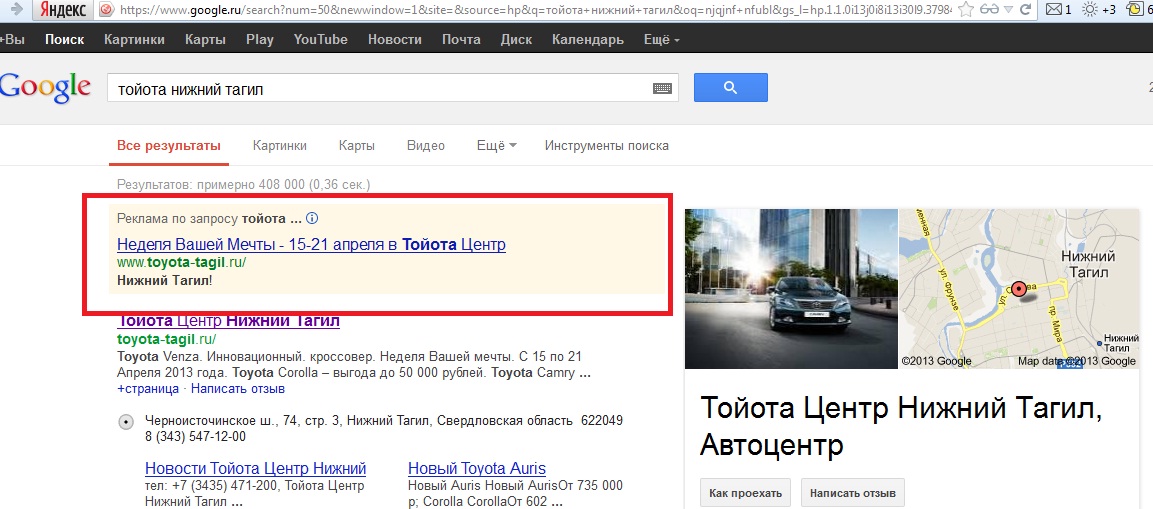Open Карты in the black Google bar

(x=205, y=40)
